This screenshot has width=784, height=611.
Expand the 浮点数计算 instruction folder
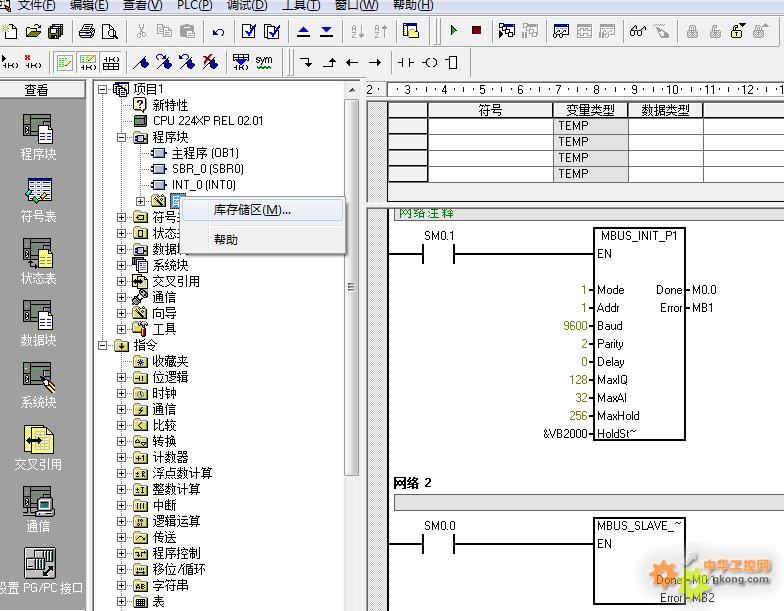[121, 473]
